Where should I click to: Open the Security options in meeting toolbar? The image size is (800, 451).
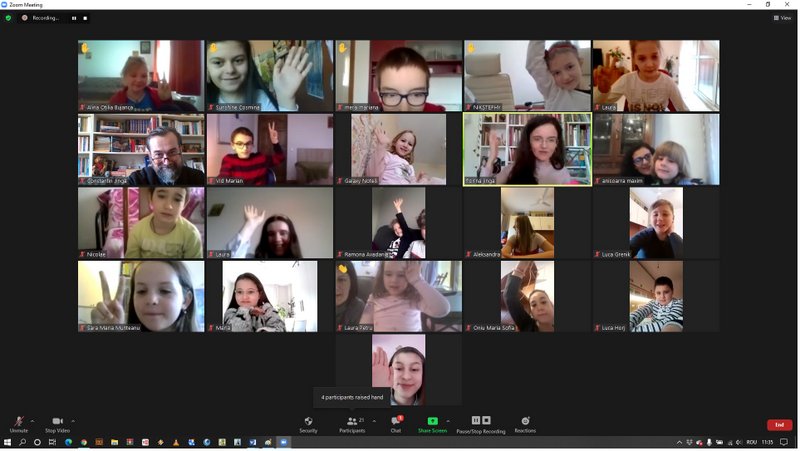(x=308, y=424)
